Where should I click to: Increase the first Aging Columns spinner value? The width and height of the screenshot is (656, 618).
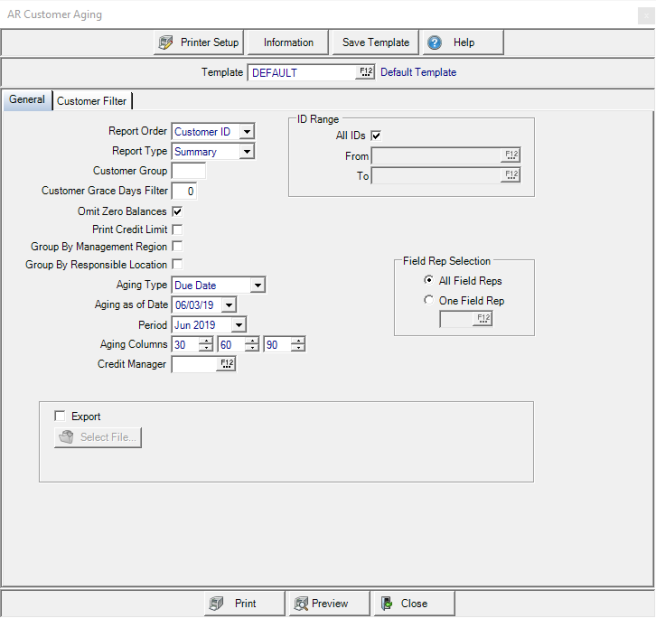coord(206,341)
